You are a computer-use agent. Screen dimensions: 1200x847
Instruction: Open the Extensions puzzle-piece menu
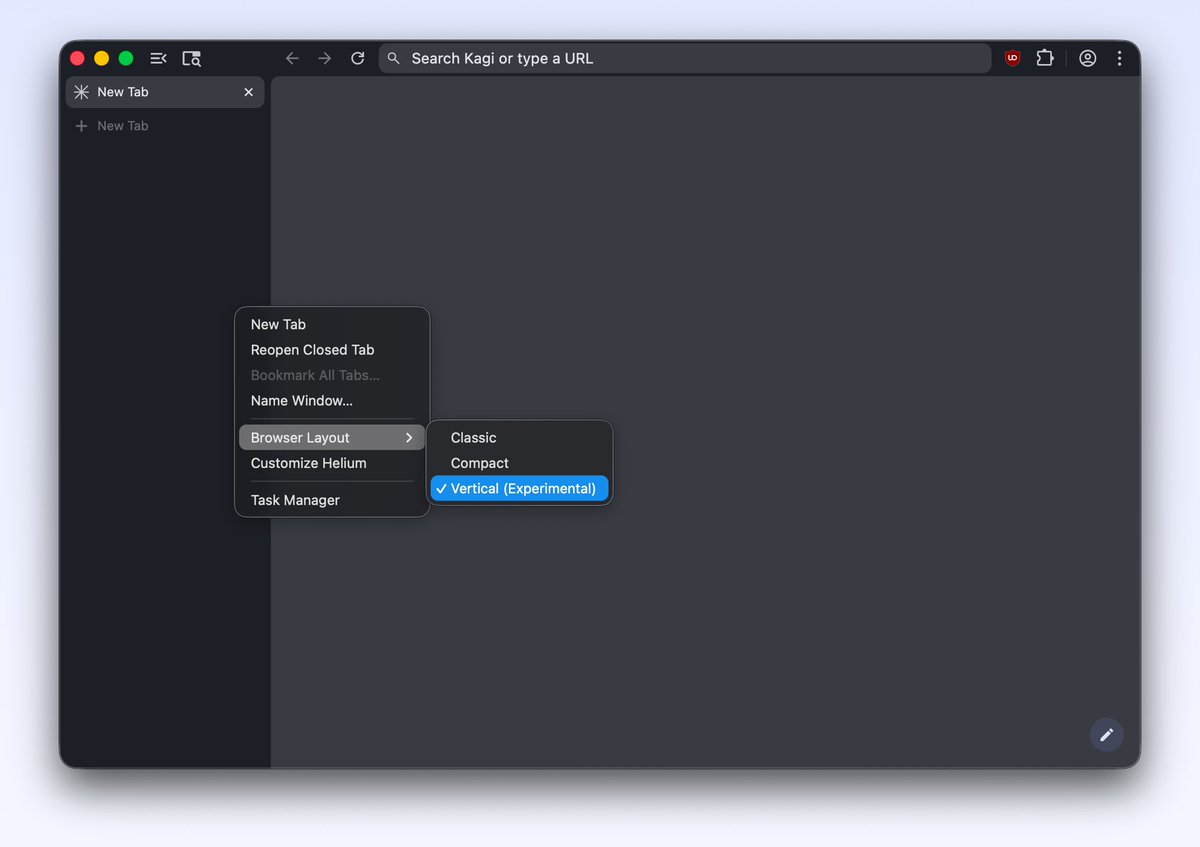(1045, 58)
